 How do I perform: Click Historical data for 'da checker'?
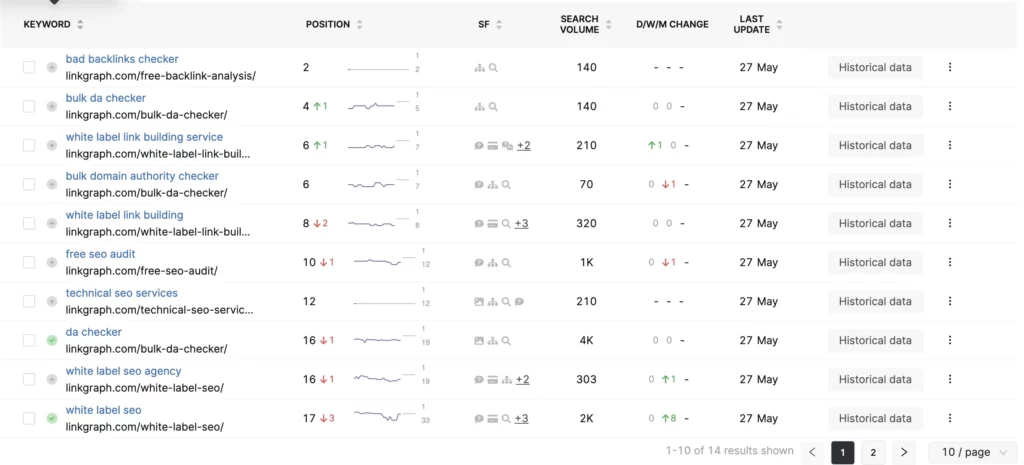(875, 340)
